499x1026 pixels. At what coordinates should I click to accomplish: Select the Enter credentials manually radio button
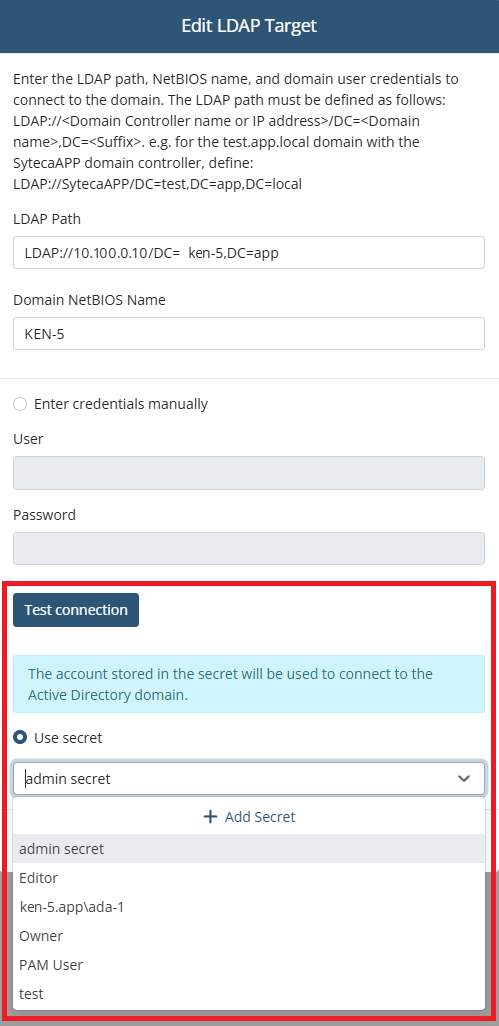click(x=20, y=404)
